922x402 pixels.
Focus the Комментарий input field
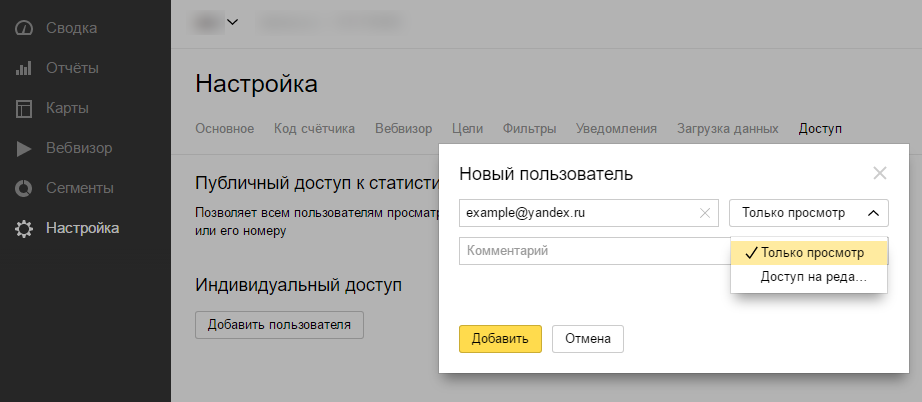[x=593, y=251]
